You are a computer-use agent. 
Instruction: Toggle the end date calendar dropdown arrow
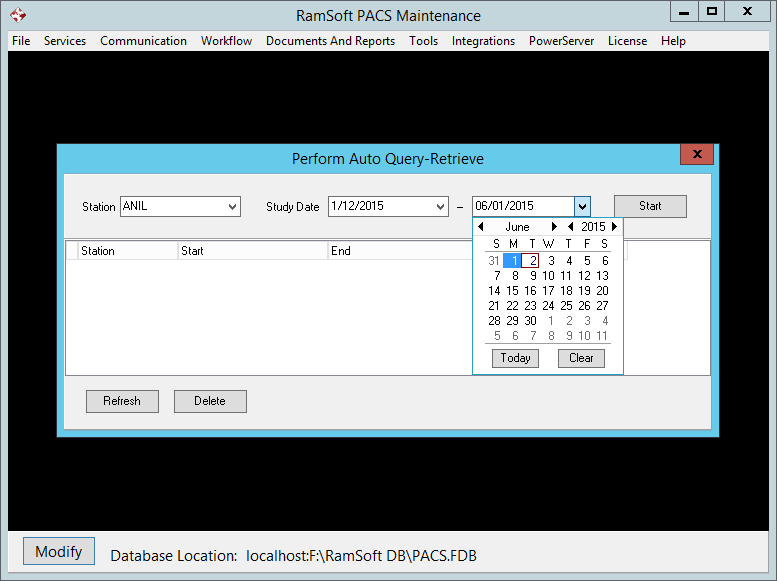pos(583,207)
